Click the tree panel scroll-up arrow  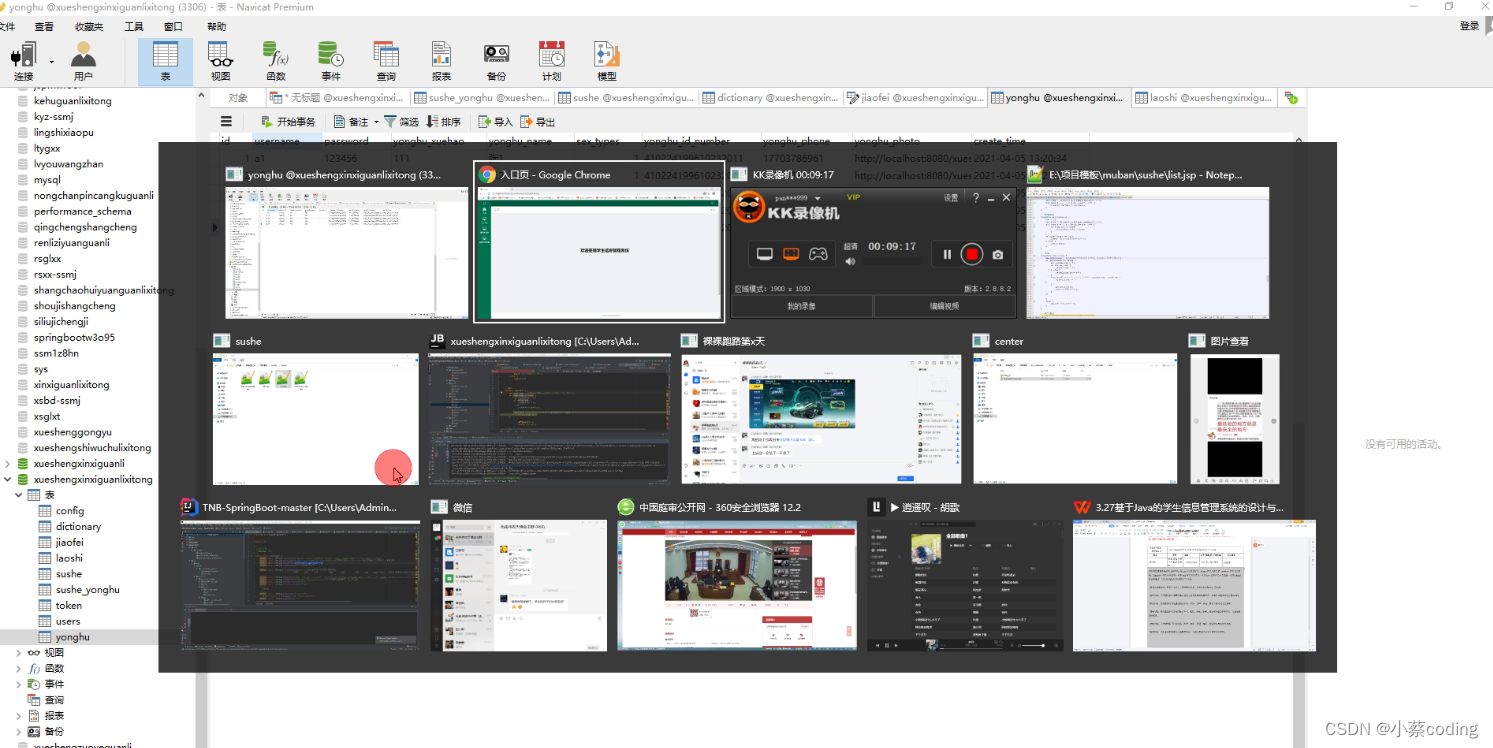pos(201,94)
